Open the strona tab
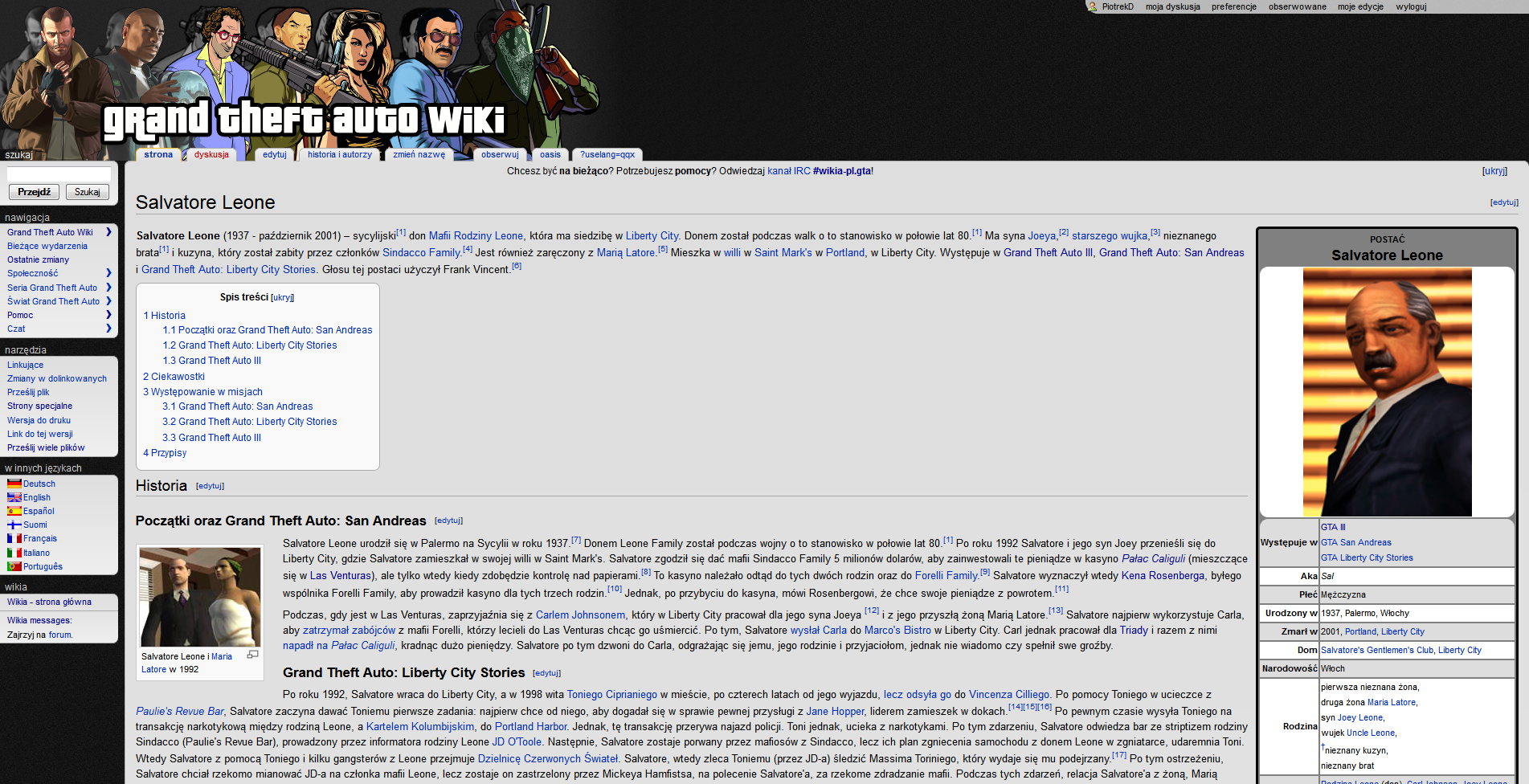 (x=158, y=154)
